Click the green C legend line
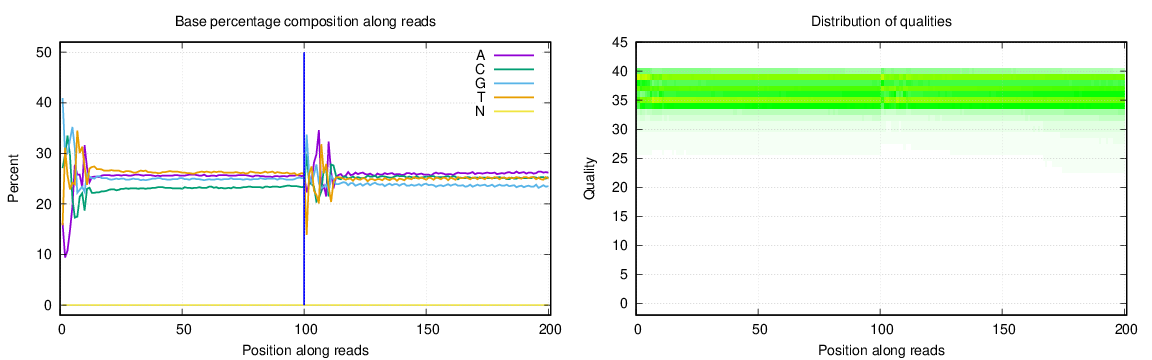 pos(513,69)
